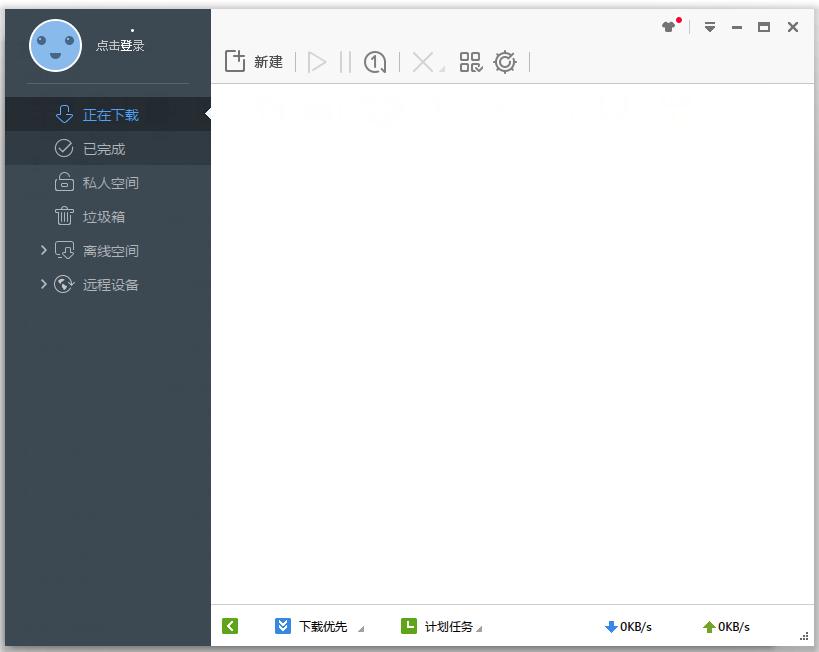Open the New download task creator

pos(253,61)
